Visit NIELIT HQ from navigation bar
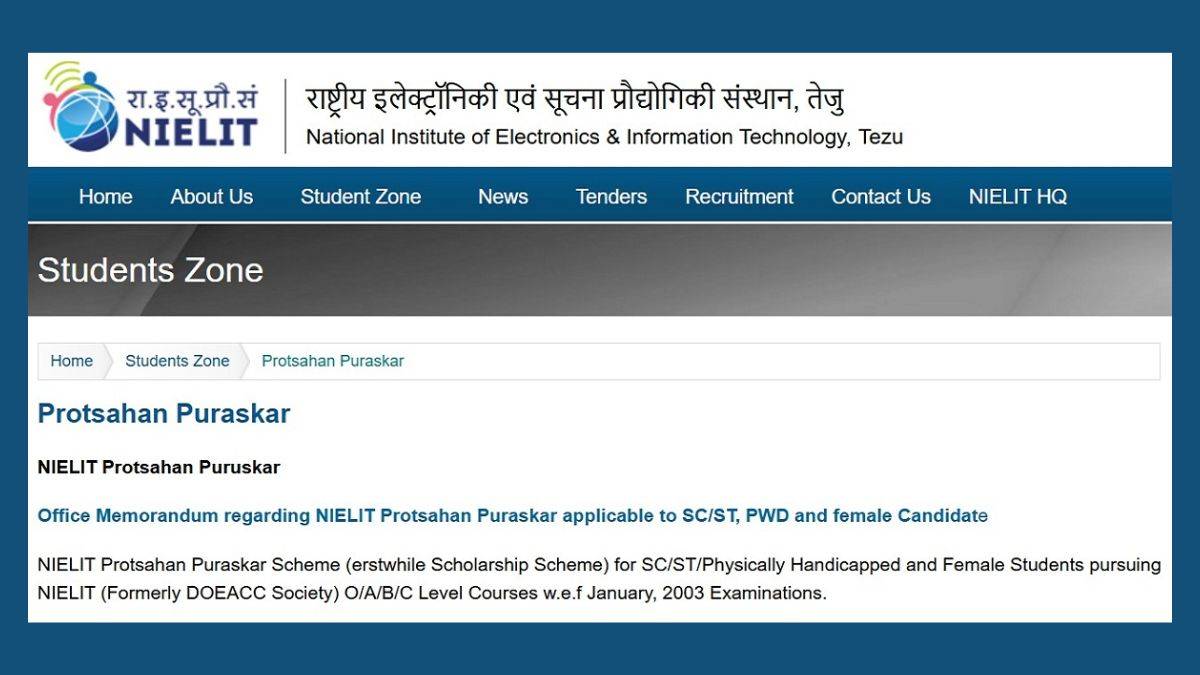 click(x=1017, y=197)
